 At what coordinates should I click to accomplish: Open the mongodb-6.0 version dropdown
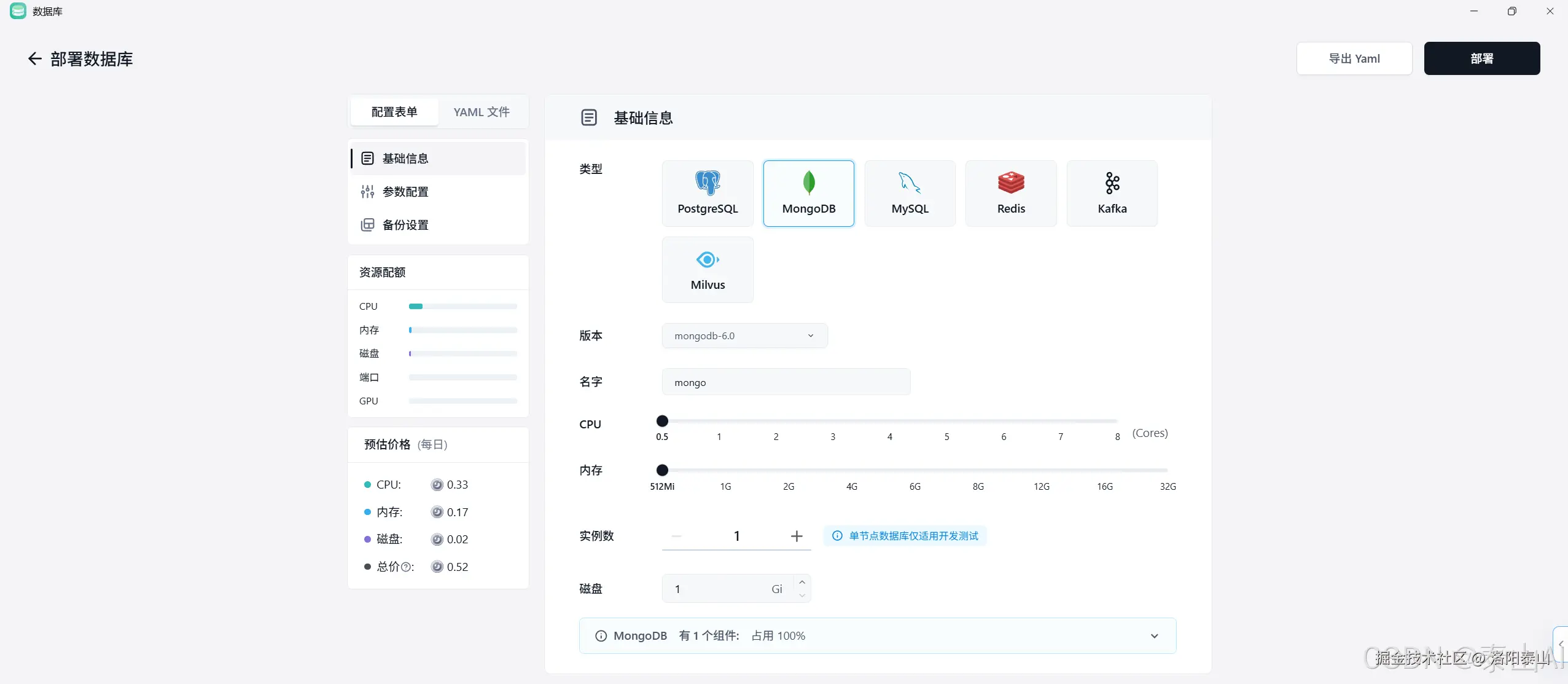coord(743,336)
